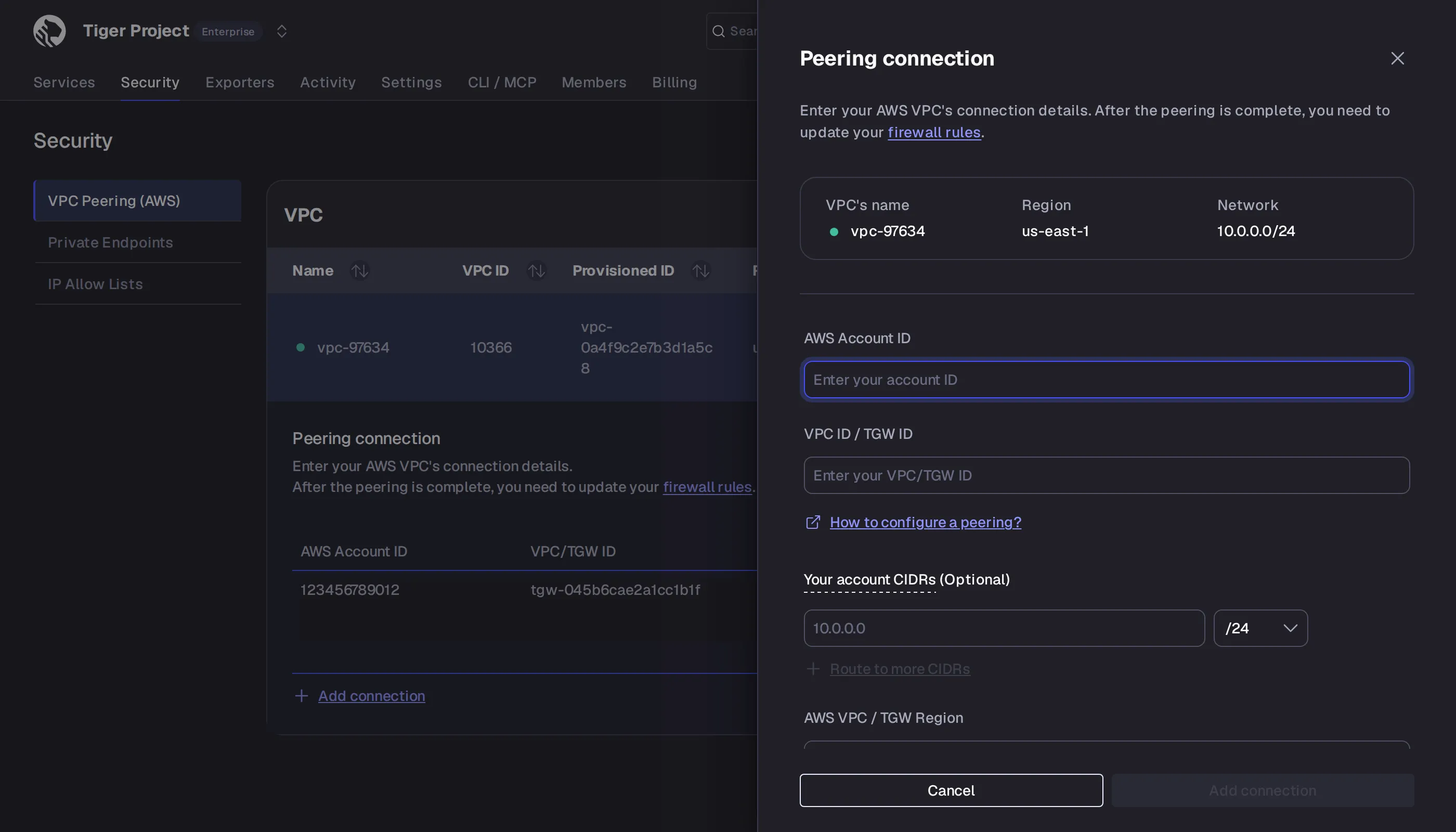The image size is (1456, 832).
Task: Click the plus icon beside Route to more CIDRs
Action: tap(813, 669)
